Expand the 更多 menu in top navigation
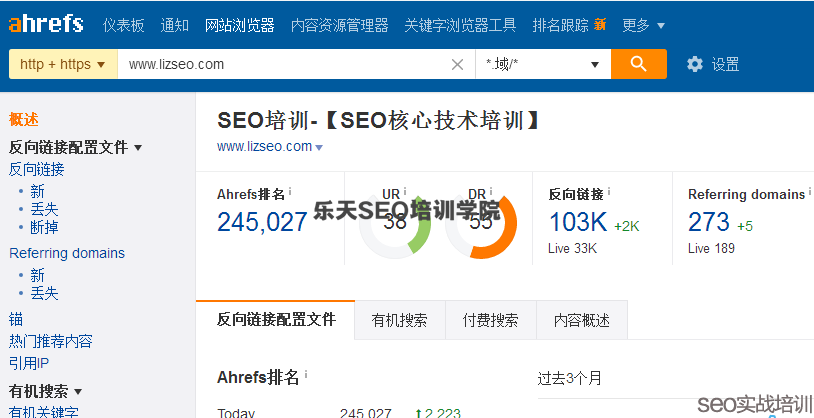Viewport: 814px width, 418px height. click(x=643, y=25)
